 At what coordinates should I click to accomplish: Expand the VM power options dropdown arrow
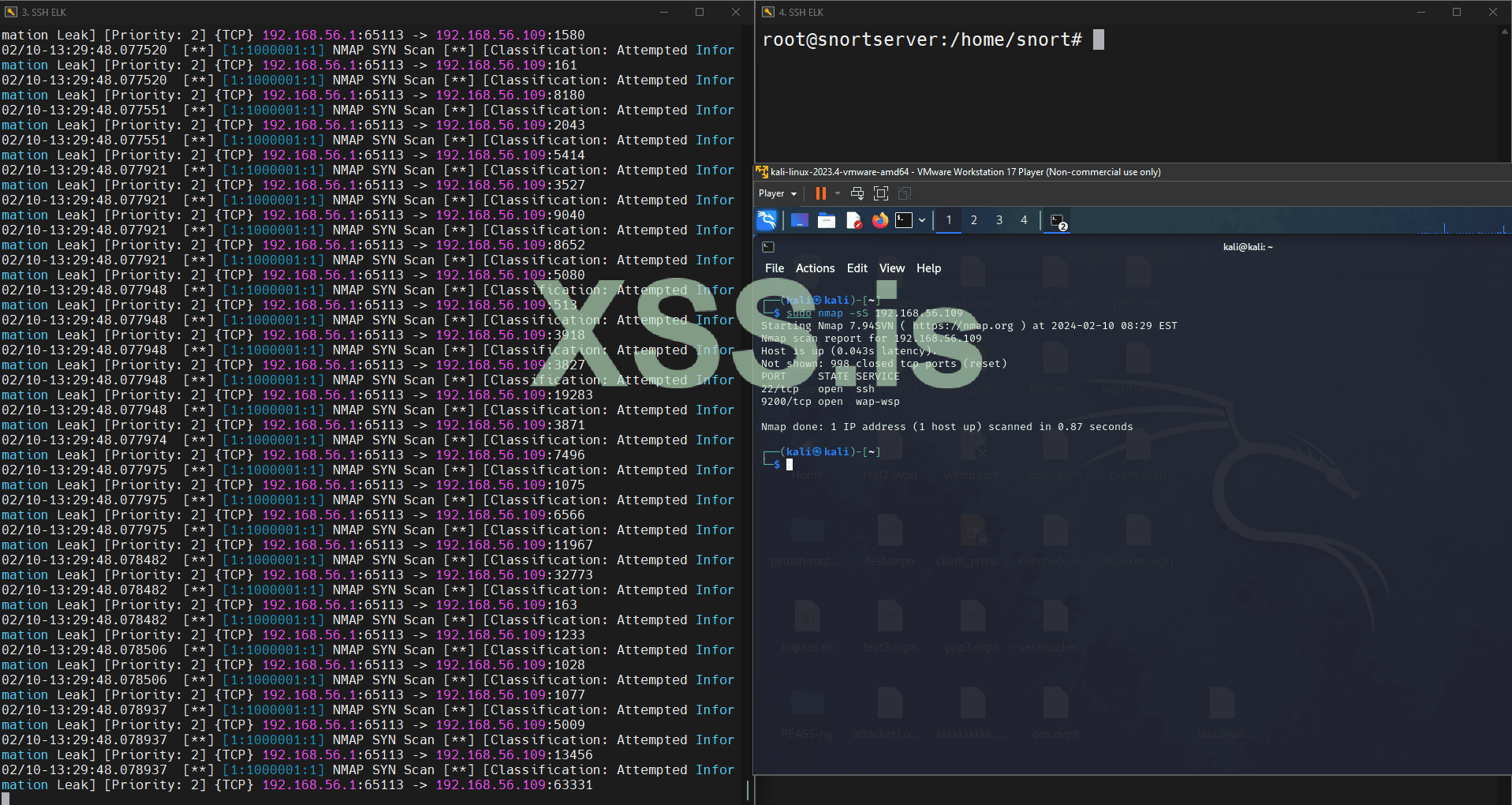[x=838, y=193]
